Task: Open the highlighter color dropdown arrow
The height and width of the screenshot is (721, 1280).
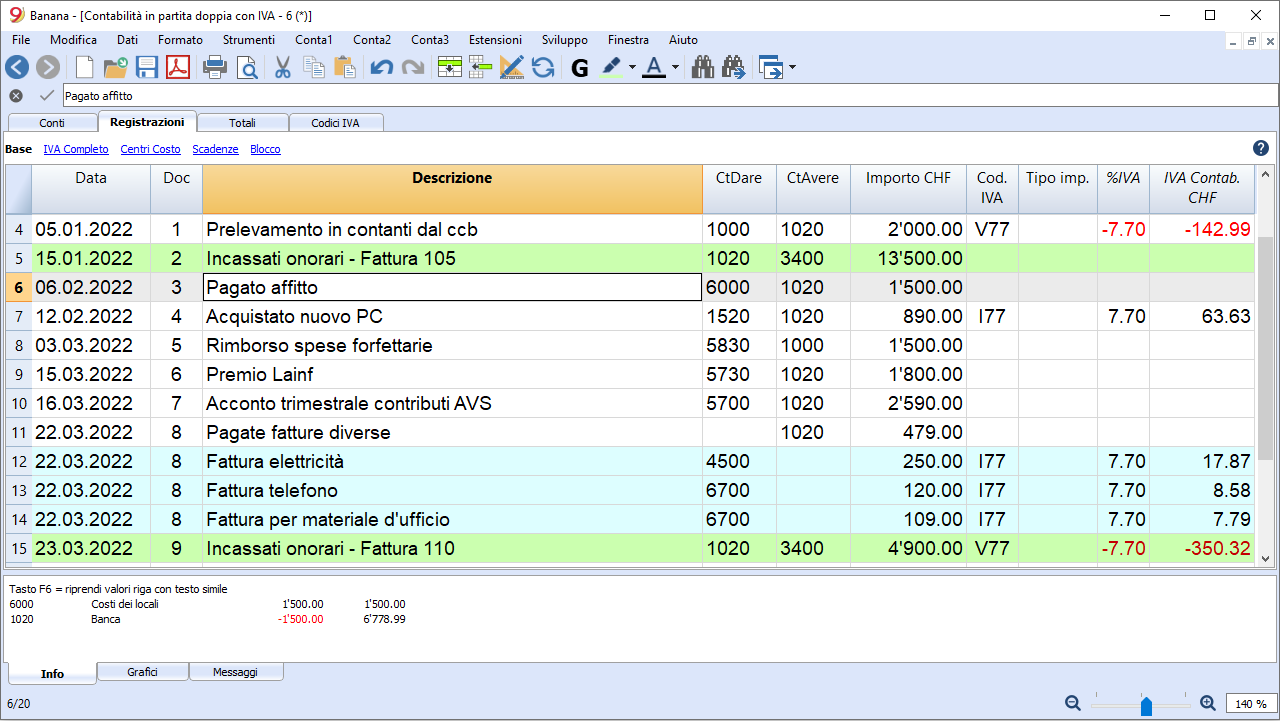Action: (x=633, y=68)
